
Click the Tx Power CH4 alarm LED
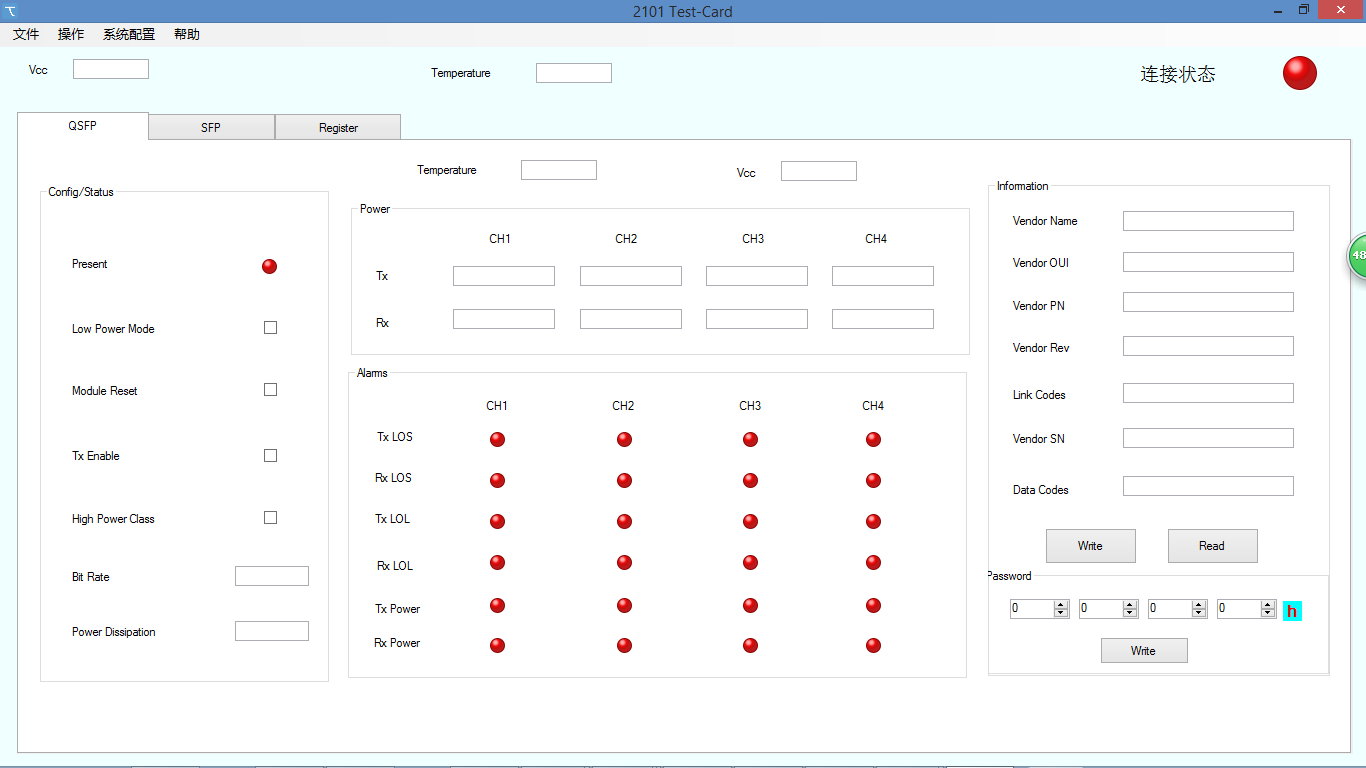coord(873,605)
